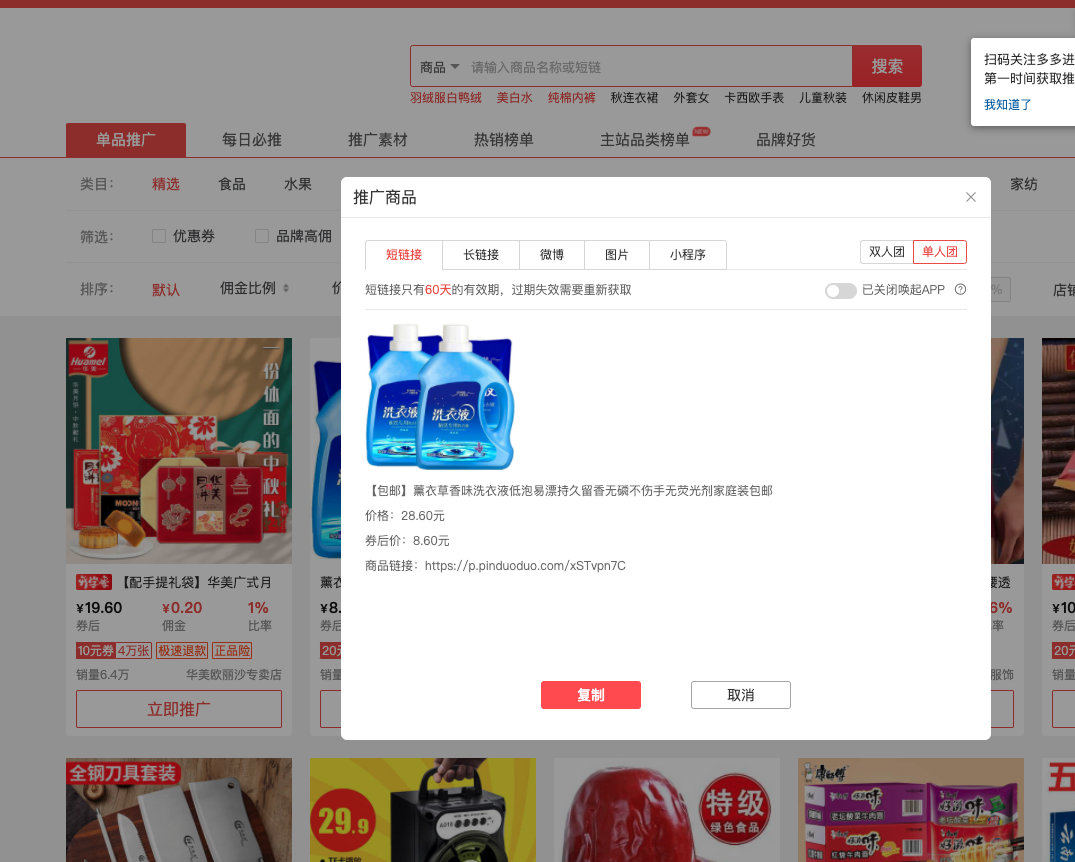Click the 纯棉内裤 hot keyword

tap(571, 98)
